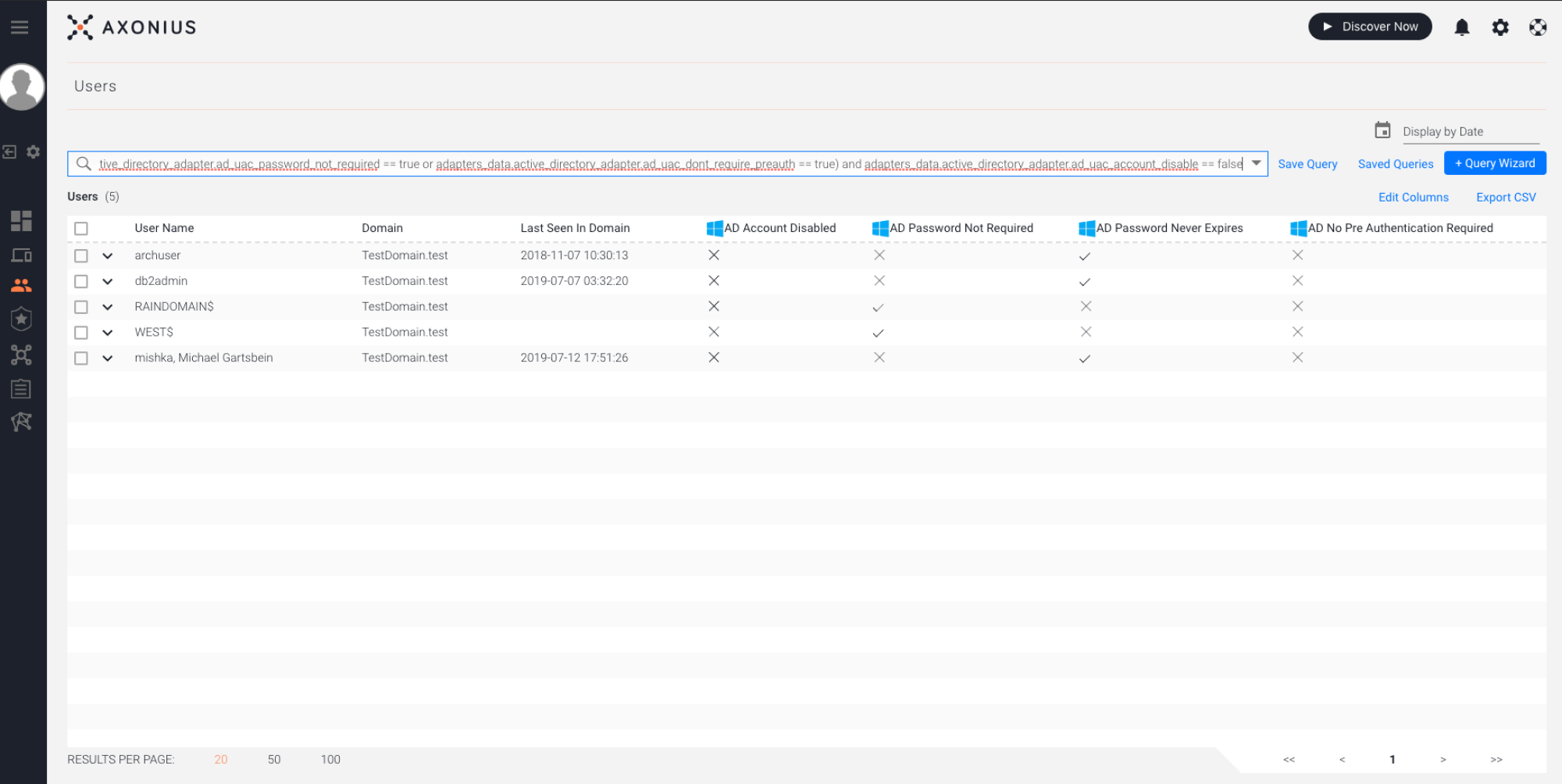
Task: Click the Discover Now button
Action: (1369, 27)
